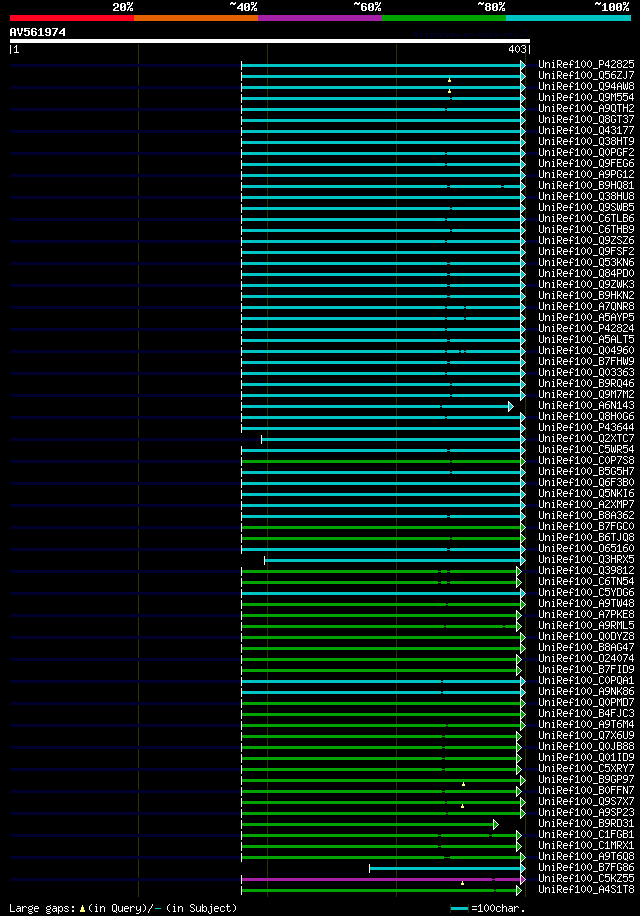Click the UniRef100_C5YDG6 label
640x916 pixels.
(586, 592)
